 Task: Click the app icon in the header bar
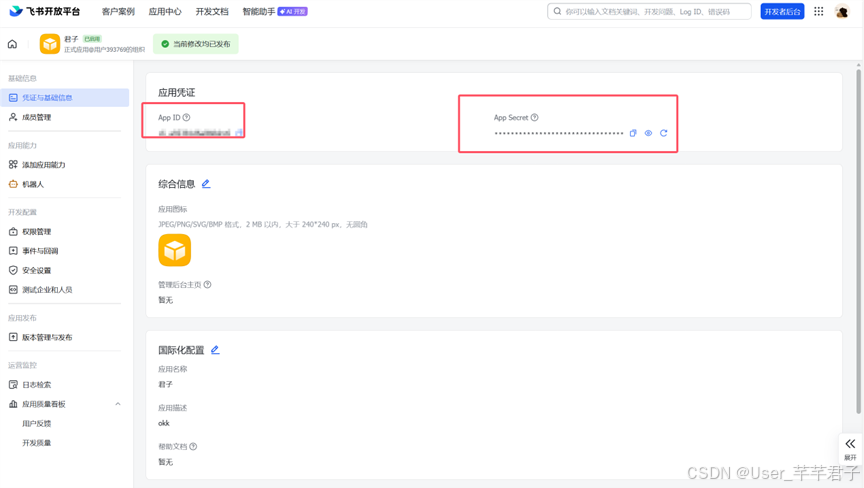click(50, 44)
